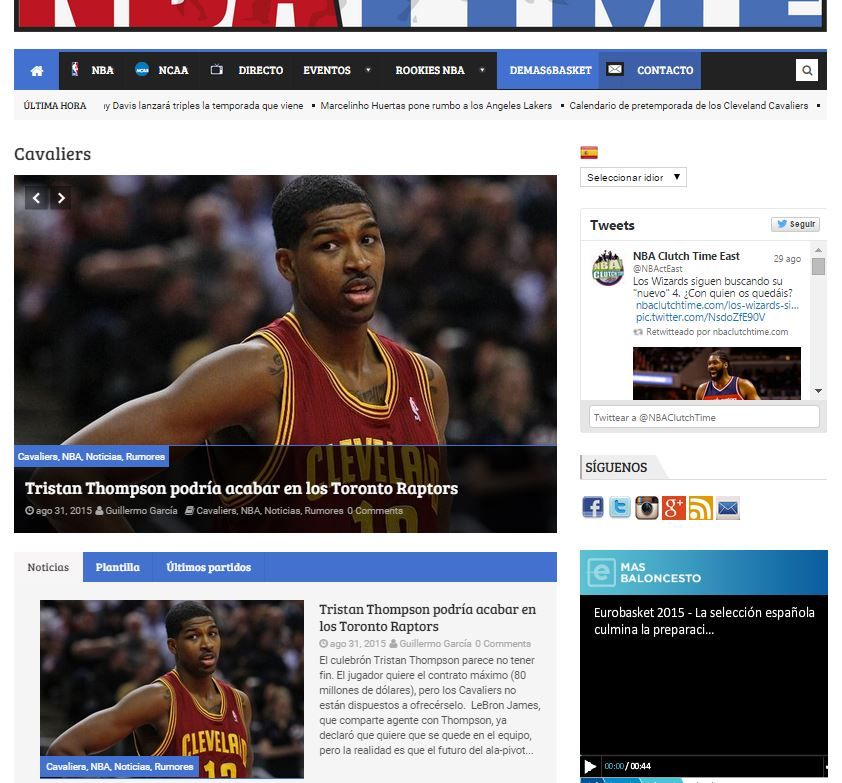The width and height of the screenshot is (842, 783).
Task: Switch to the Últimos partidos tab
Action: (x=208, y=567)
